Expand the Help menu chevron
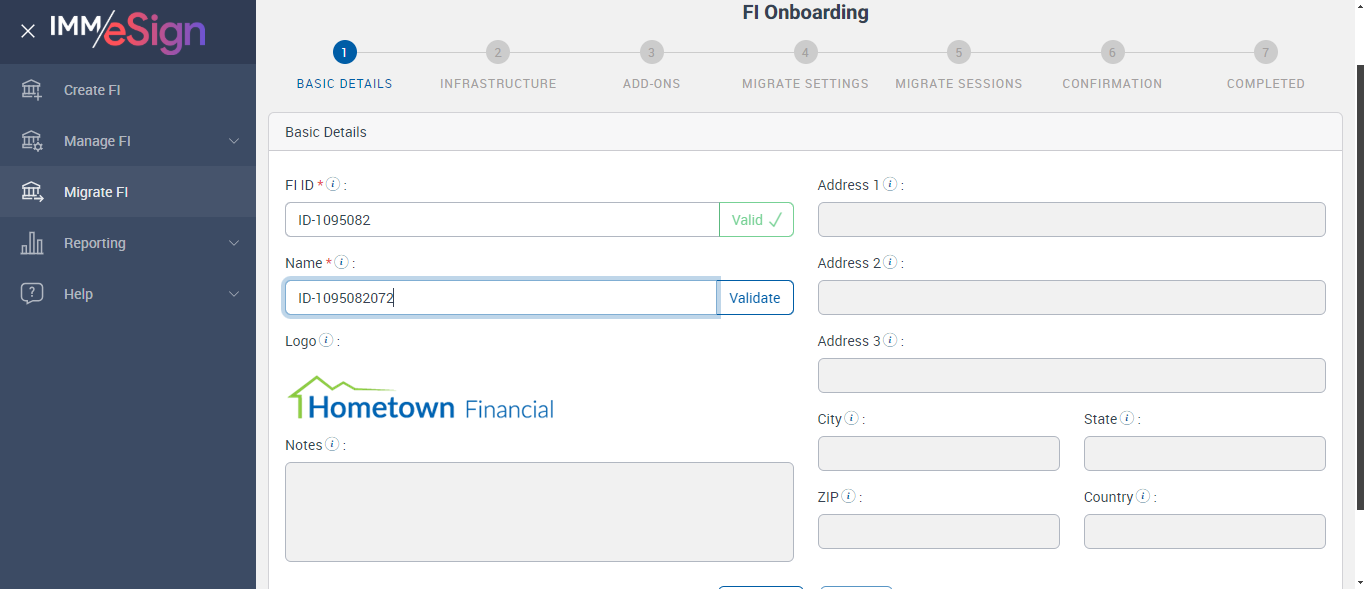This screenshot has width=1366, height=589. [234, 294]
